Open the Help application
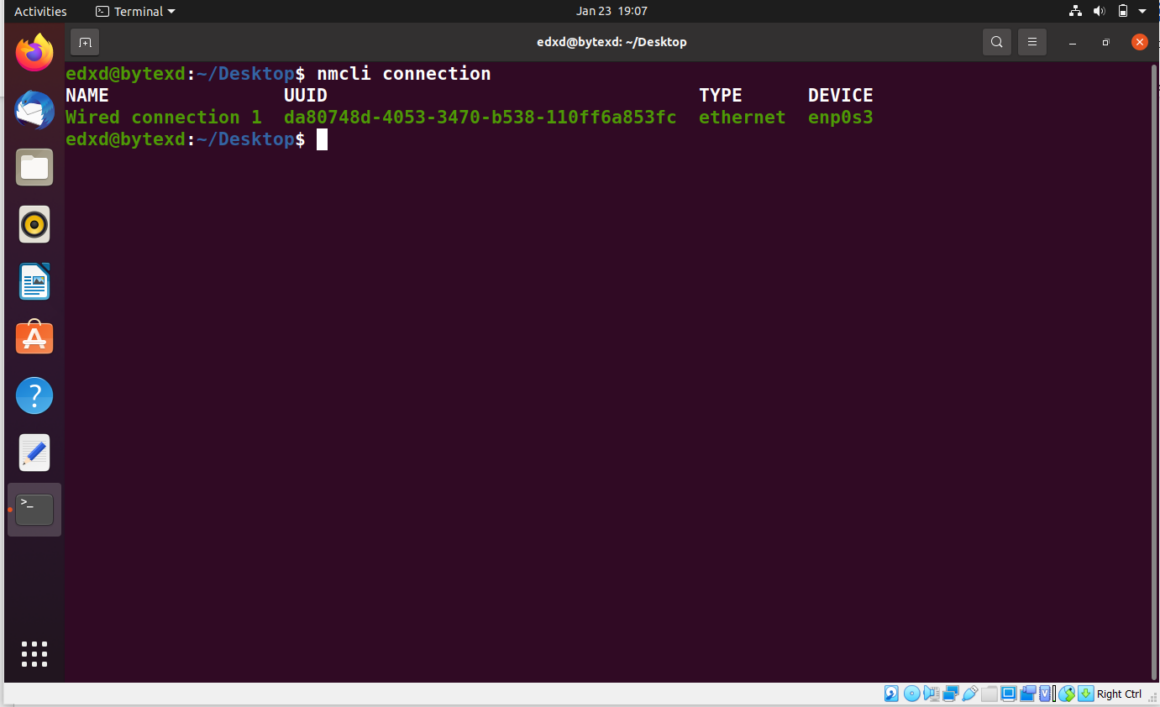Screen dimensions: 1160x707 click(x=34, y=395)
